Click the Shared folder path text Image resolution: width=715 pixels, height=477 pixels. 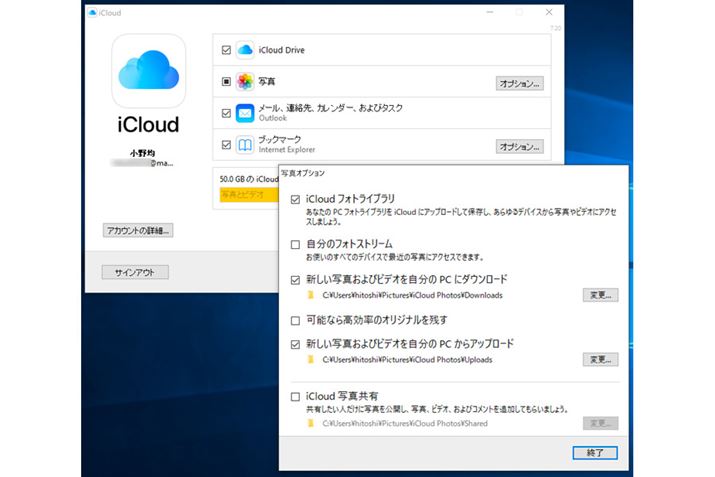(405, 423)
